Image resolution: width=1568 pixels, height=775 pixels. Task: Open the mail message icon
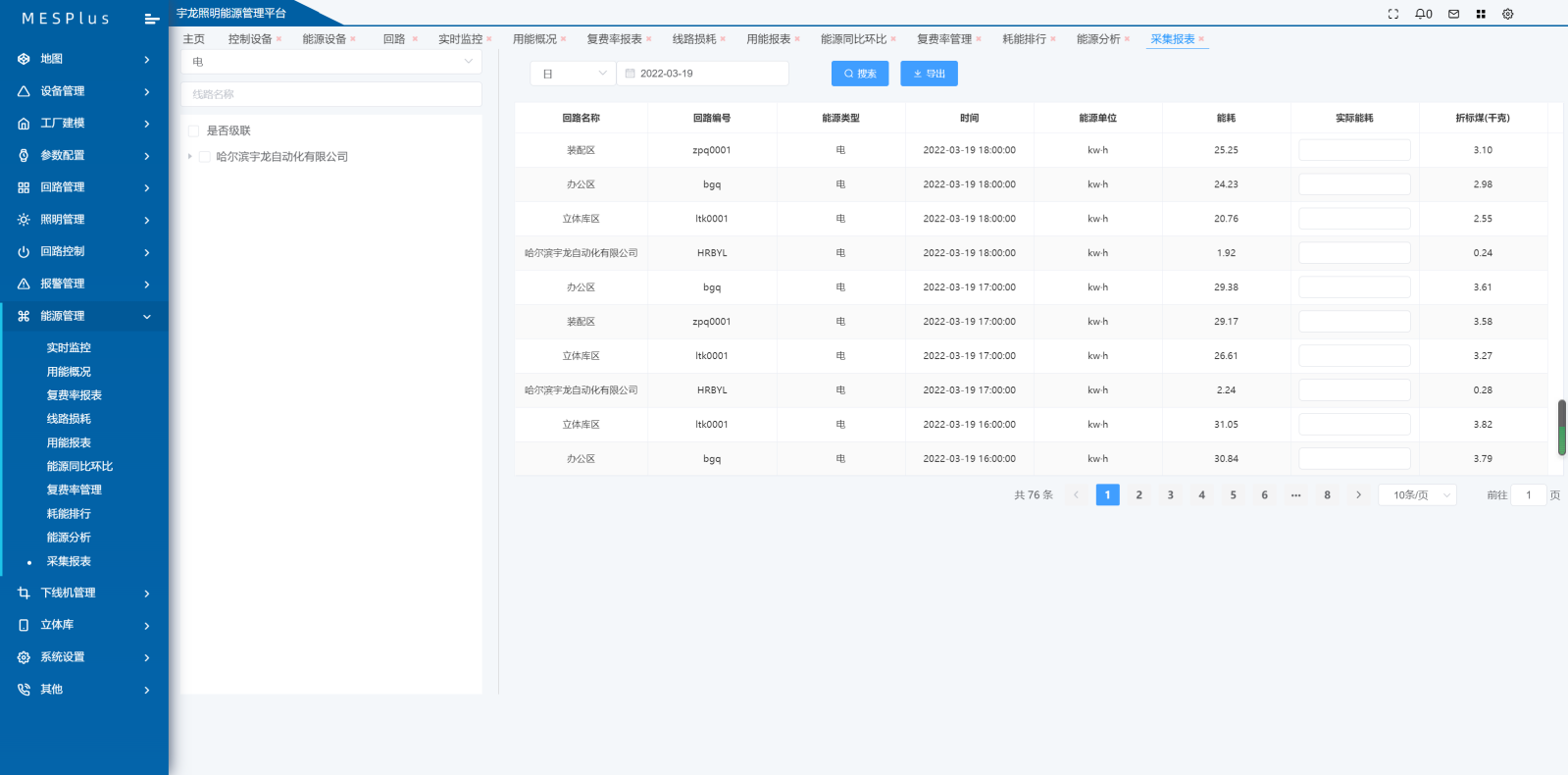(1453, 14)
